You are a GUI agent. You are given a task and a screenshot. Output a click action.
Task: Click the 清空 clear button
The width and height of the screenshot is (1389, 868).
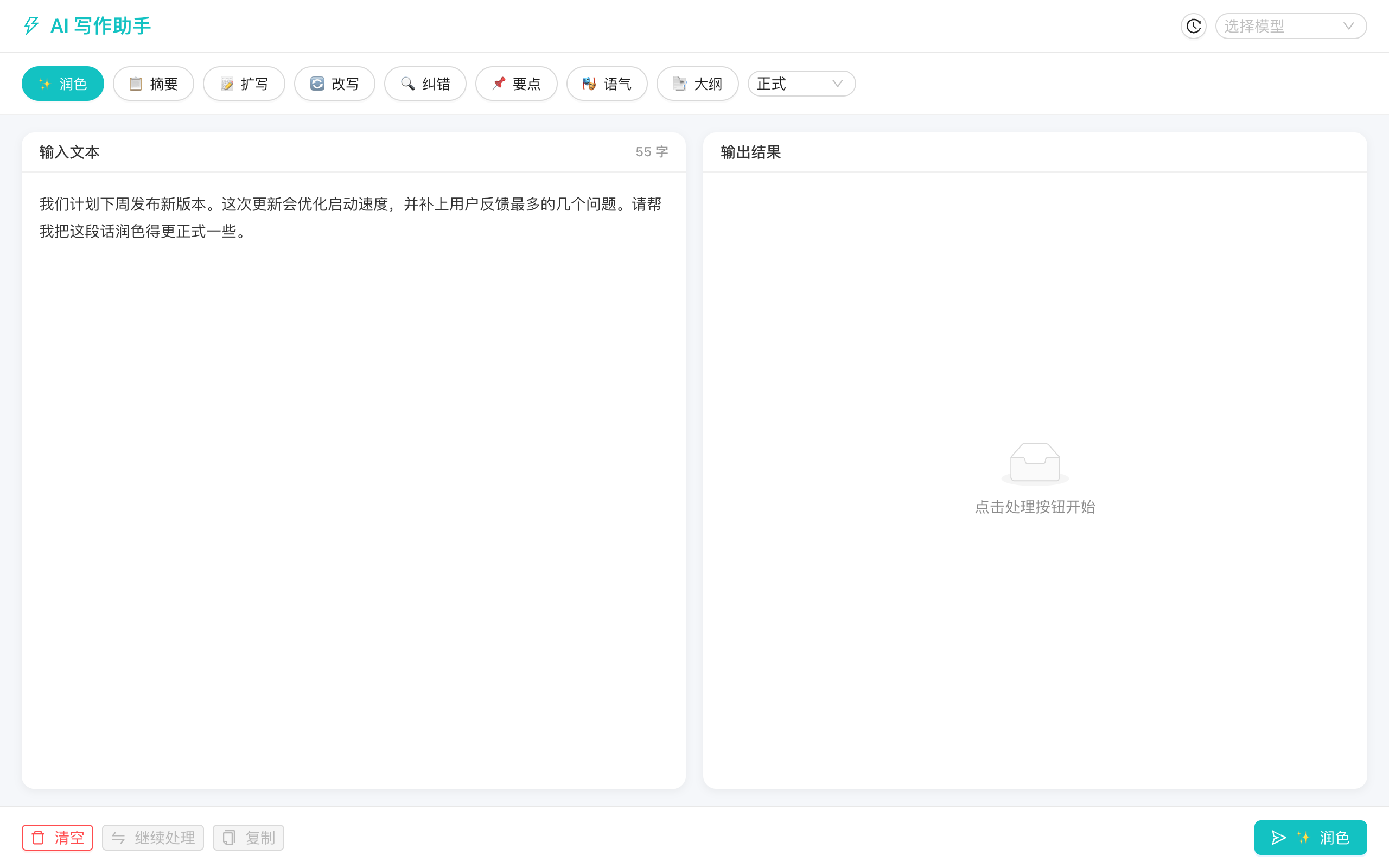coord(58,838)
